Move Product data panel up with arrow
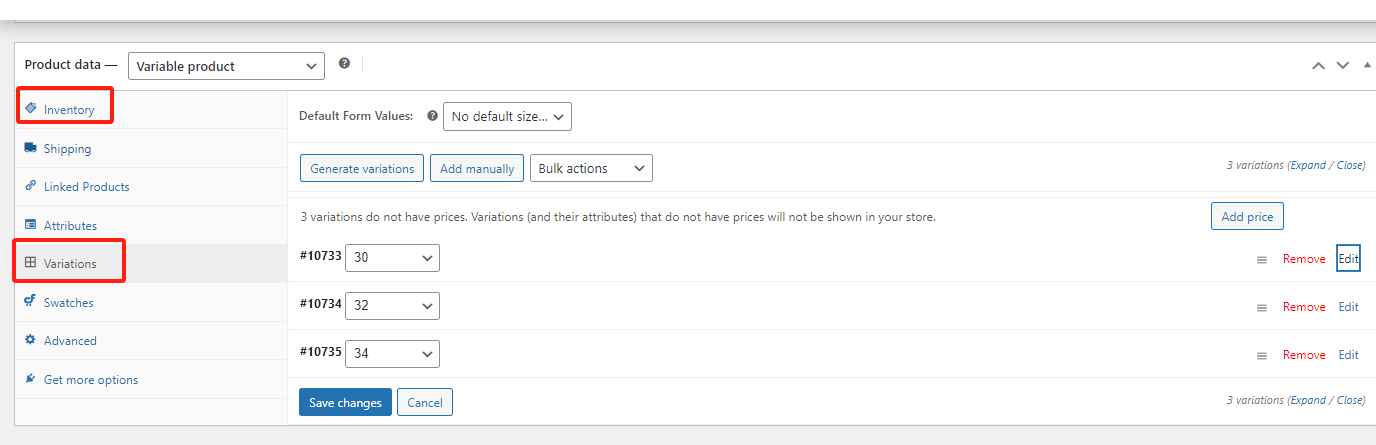 coord(1318,66)
